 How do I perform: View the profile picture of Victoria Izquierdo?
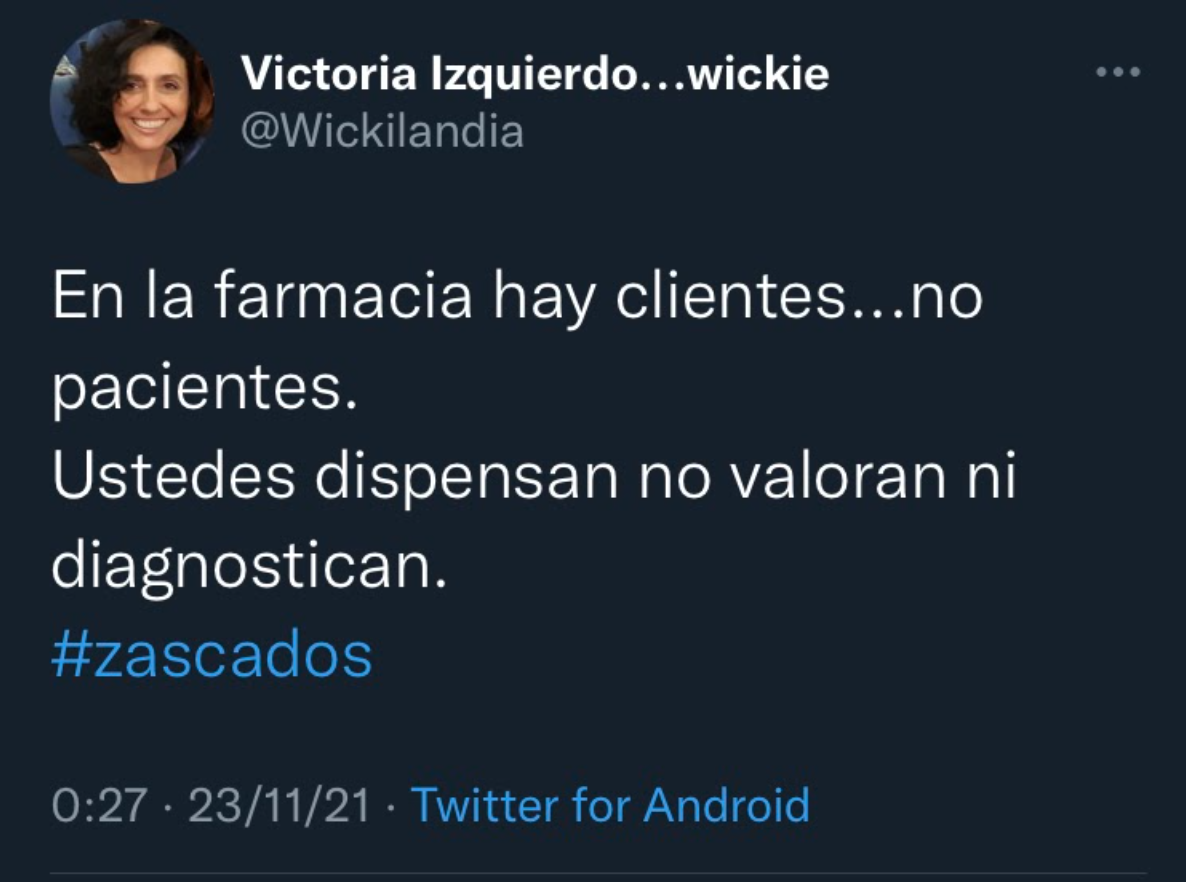tap(132, 102)
